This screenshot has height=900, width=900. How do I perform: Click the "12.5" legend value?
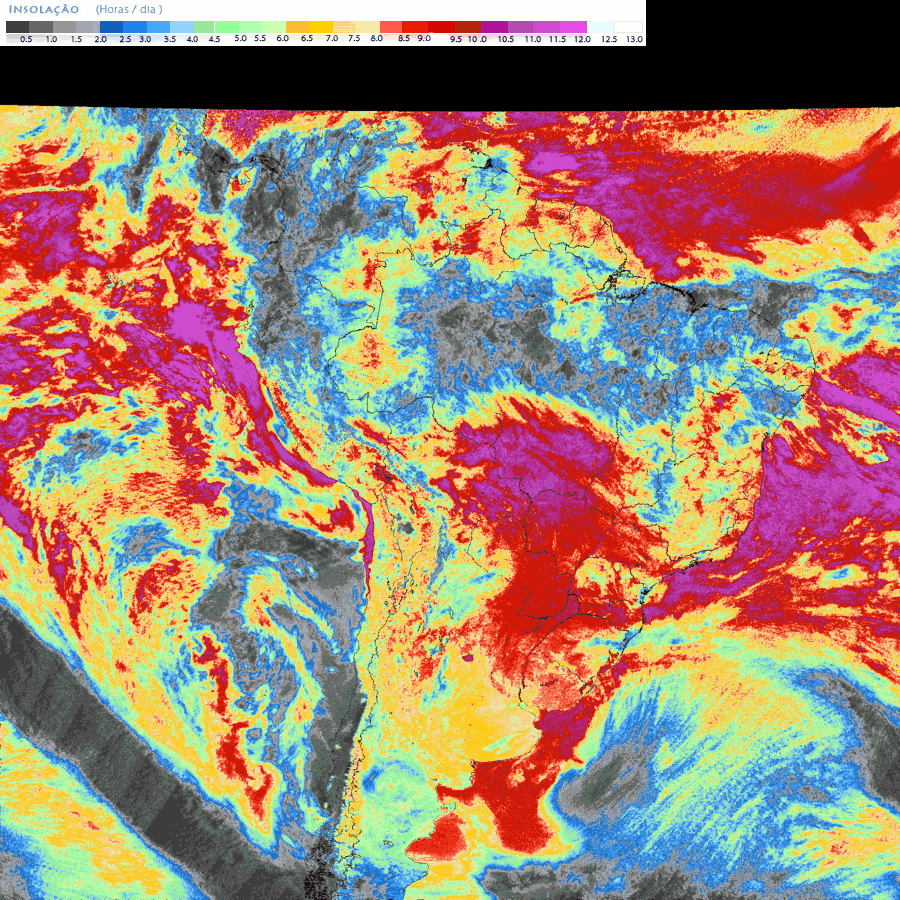609,39
